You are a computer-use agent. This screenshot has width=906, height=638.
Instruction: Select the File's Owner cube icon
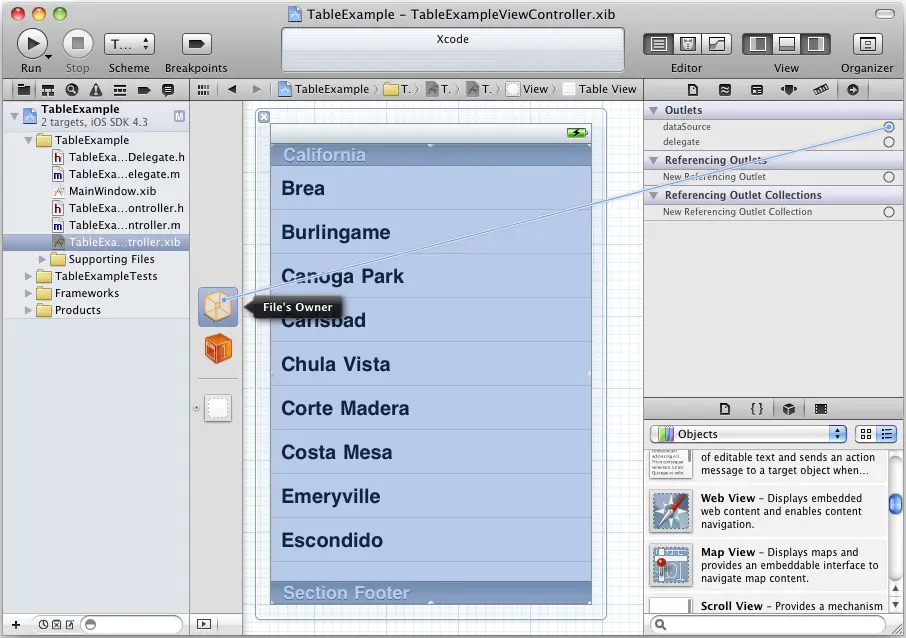point(218,307)
